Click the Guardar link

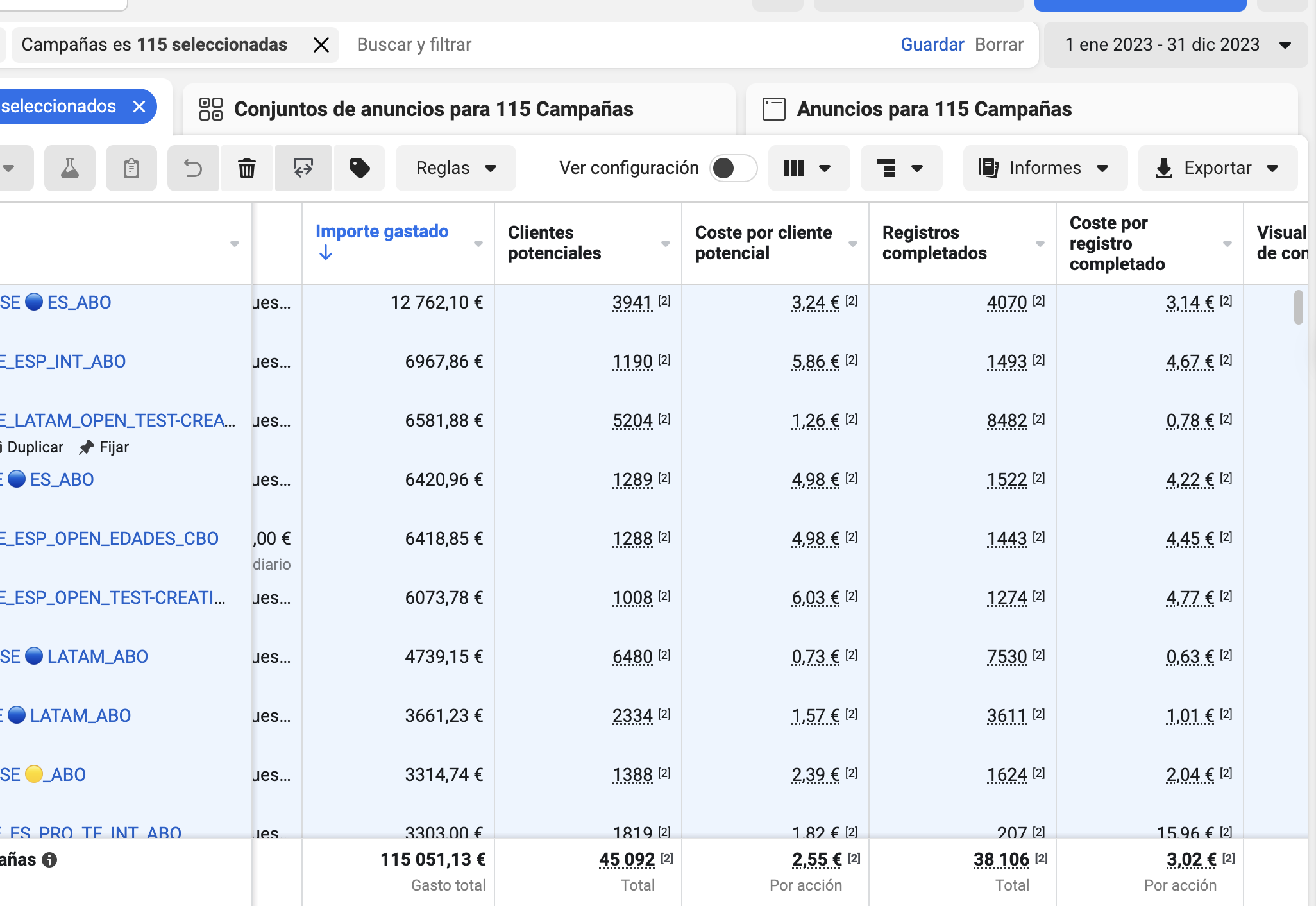932,45
